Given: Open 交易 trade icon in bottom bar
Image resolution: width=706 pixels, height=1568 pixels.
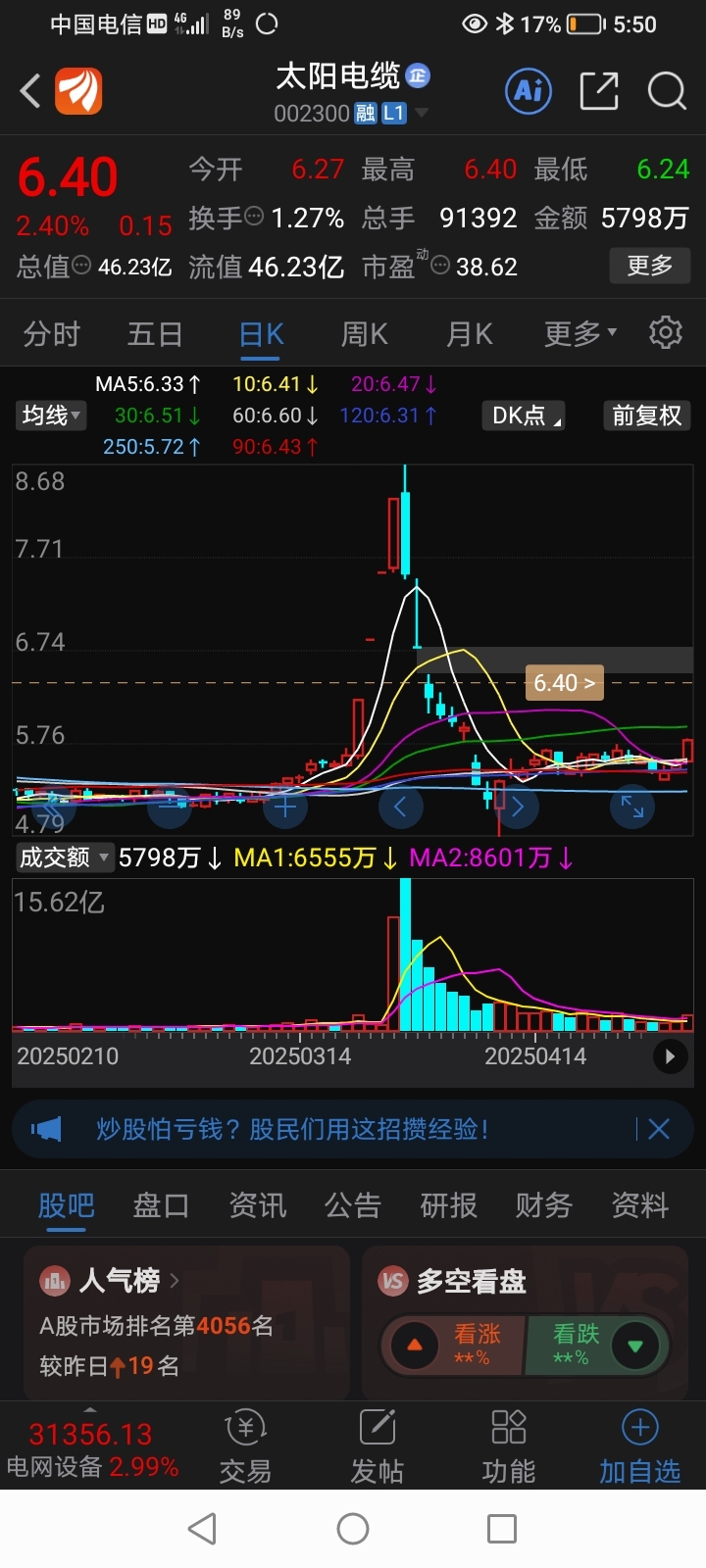Looking at the screenshot, I should pos(245,1446).
